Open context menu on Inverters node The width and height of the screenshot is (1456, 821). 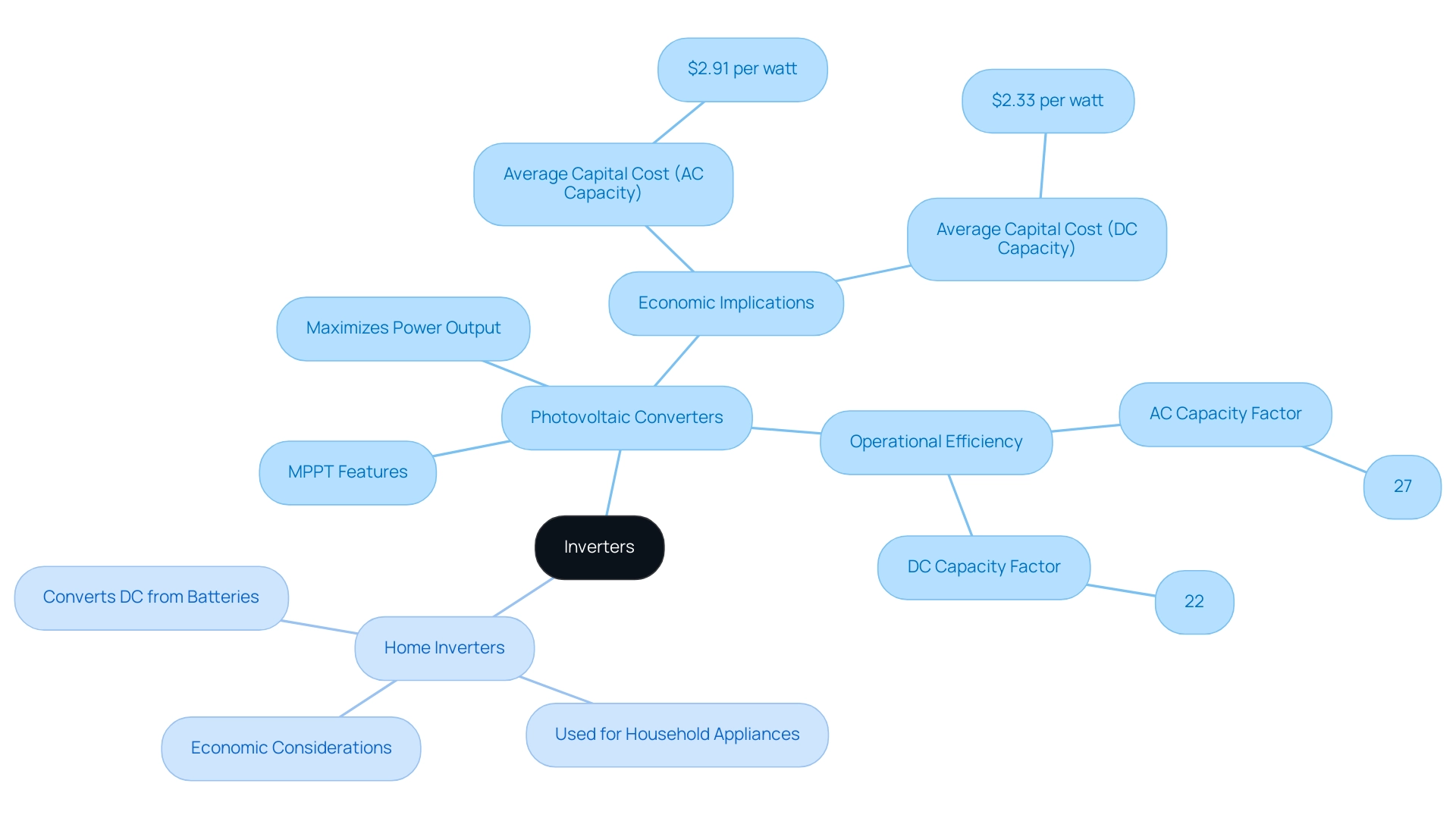(x=597, y=547)
